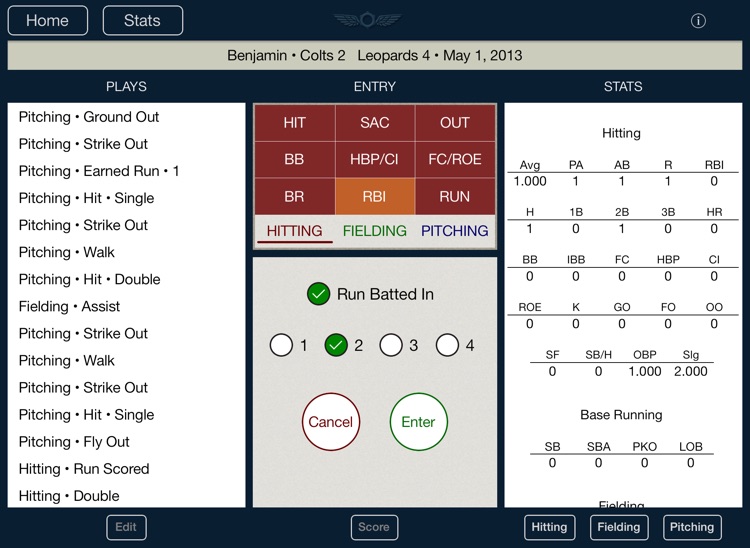Open the Stats screen button at top
Image resolution: width=750 pixels, height=548 pixels.
pos(143,21)
